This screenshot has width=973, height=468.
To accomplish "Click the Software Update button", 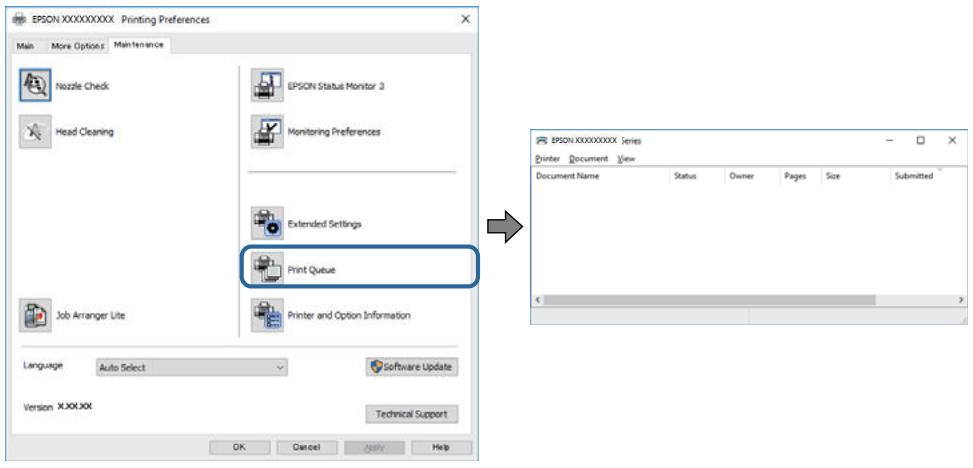I will 412,367.
